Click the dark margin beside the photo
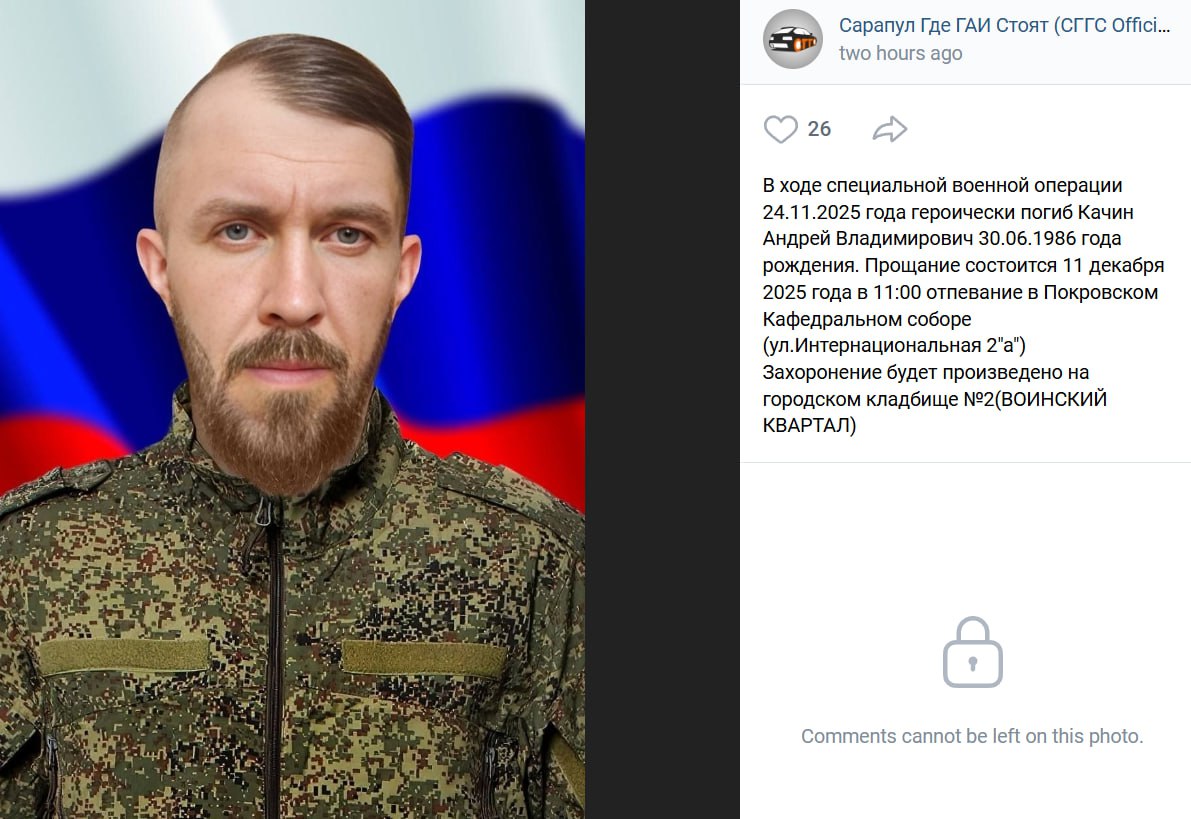The image size is (1191, 819). point(662,410)
